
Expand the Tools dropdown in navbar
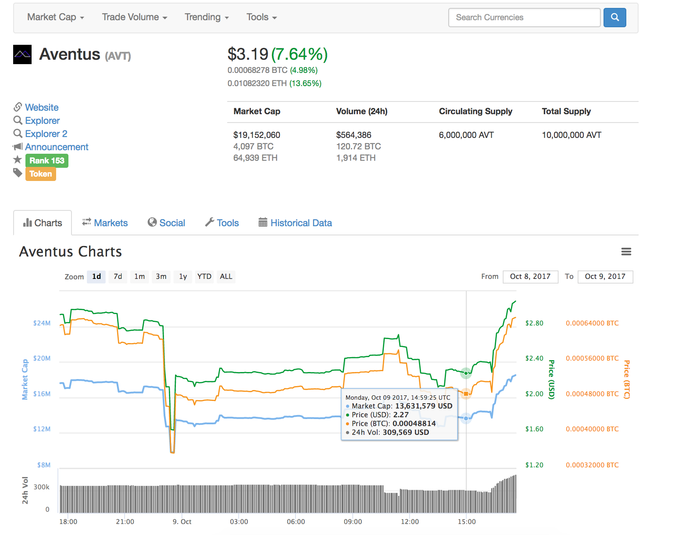pos(262,17)
